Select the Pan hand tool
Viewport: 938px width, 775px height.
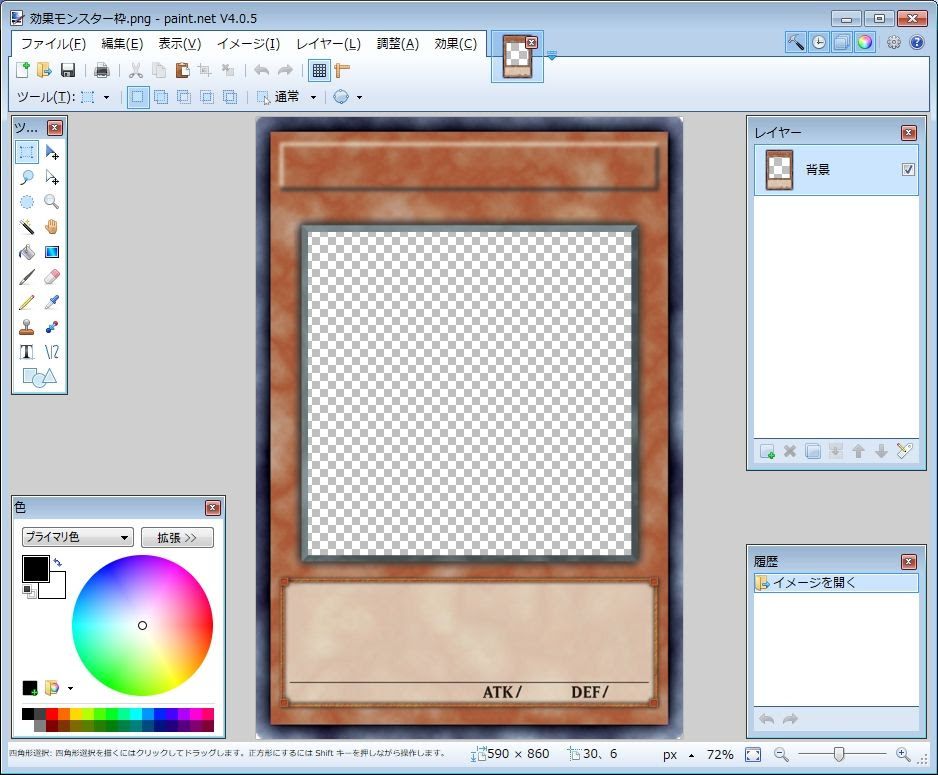pos(52,227)
